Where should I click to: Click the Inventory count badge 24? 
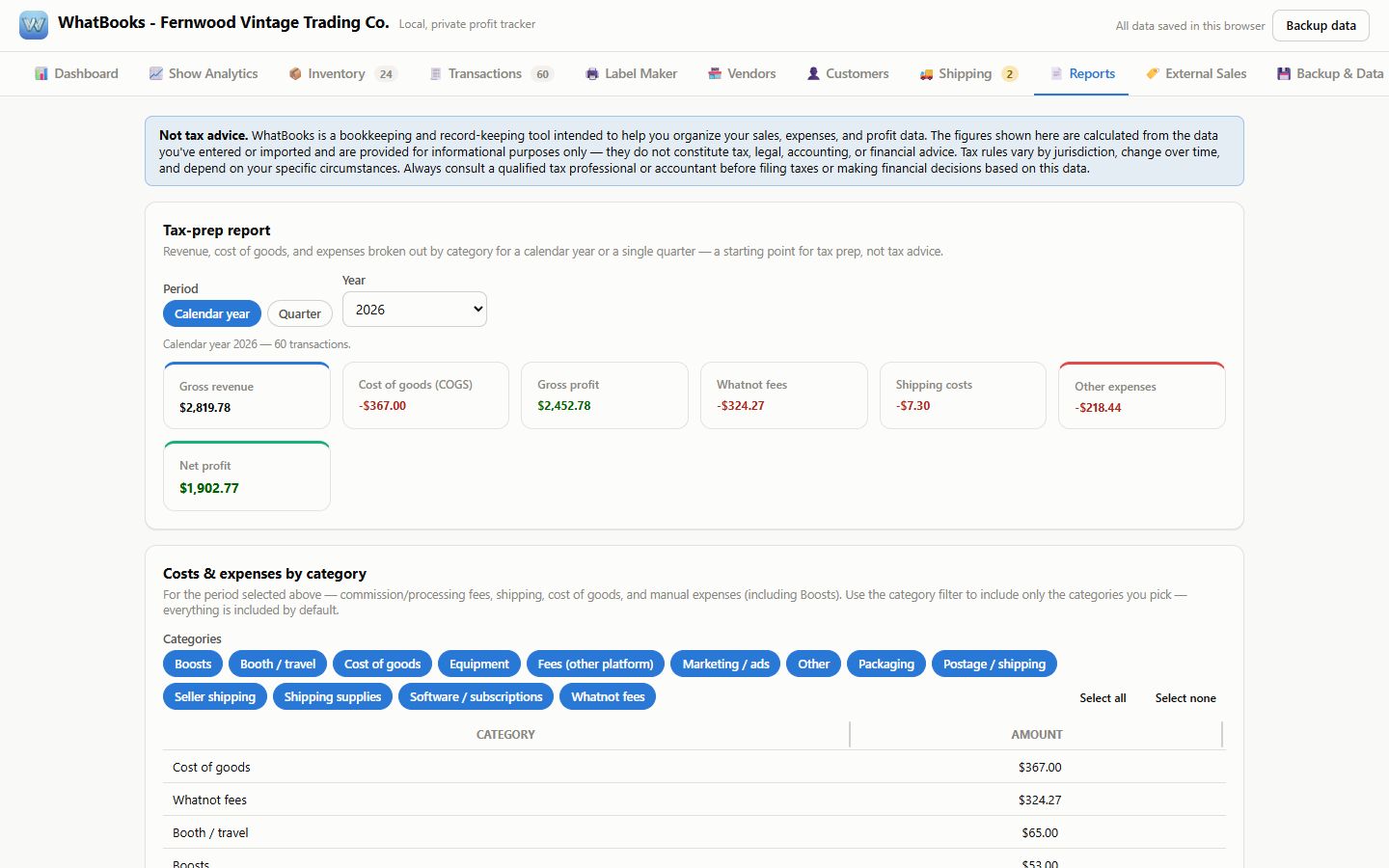pos(386,73)
